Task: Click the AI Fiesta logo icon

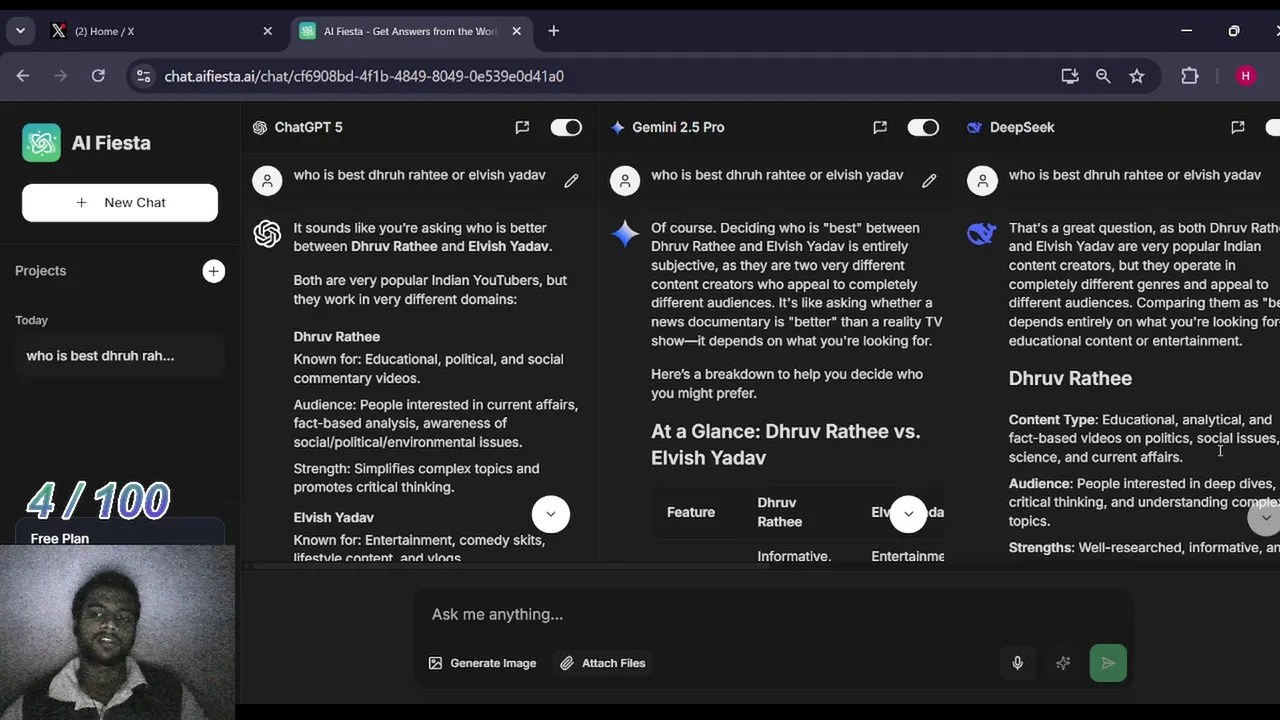Action: point(41,143)
